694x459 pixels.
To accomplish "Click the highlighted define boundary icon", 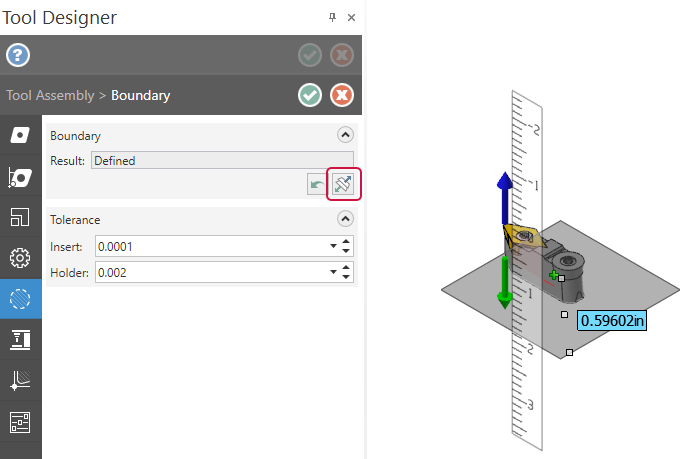I will [x=343, y=184].
